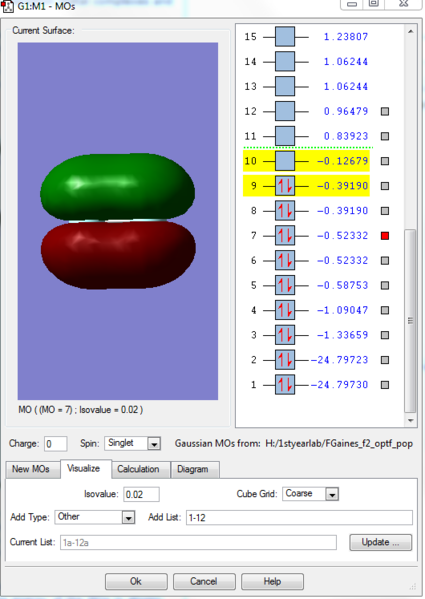This screenshot has width=425, height=599.
Task: Click energy value 0.83923
Action: pos(346,136)
